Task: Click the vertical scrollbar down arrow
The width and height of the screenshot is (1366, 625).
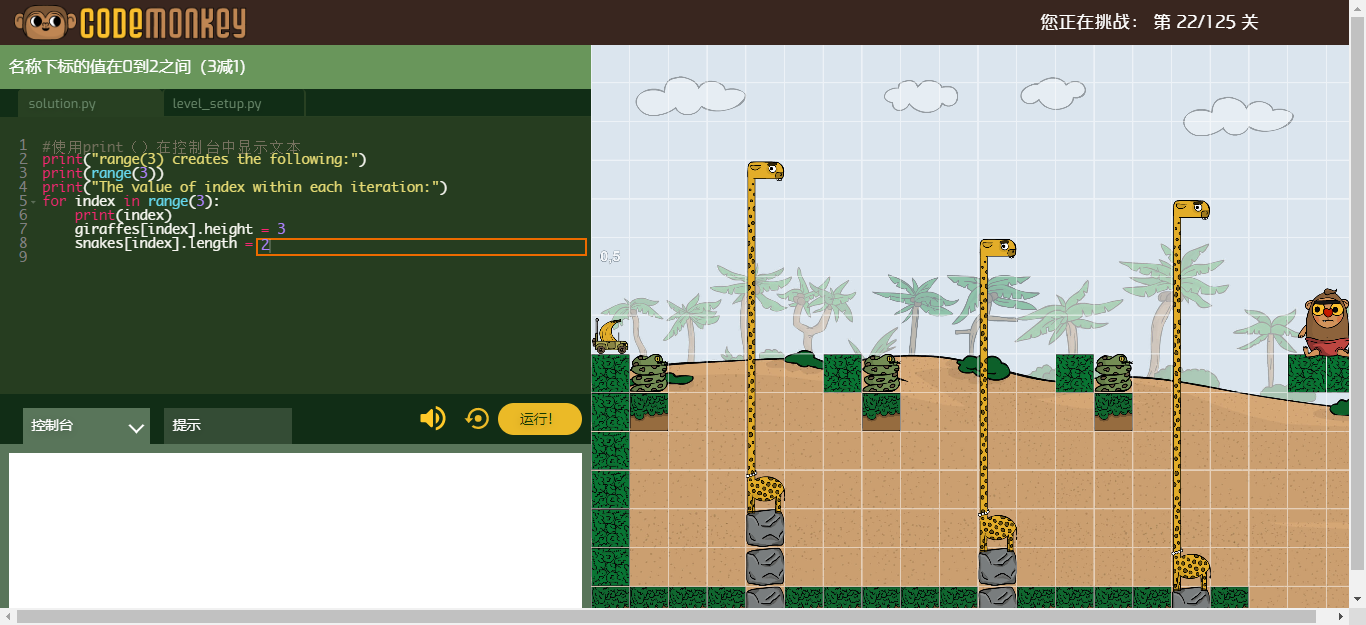Action: (x=1357, y=599)
